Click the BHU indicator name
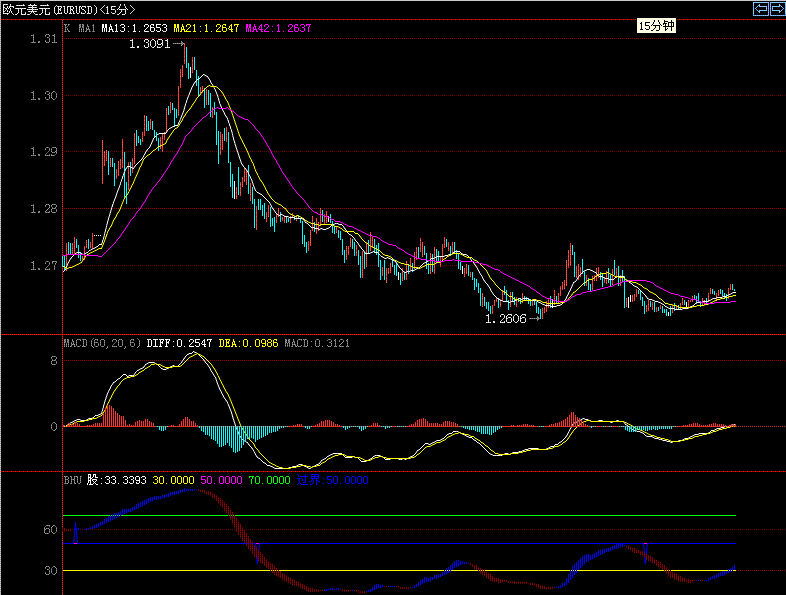Viewport: 786px width, 595px height. coord(72,480)
